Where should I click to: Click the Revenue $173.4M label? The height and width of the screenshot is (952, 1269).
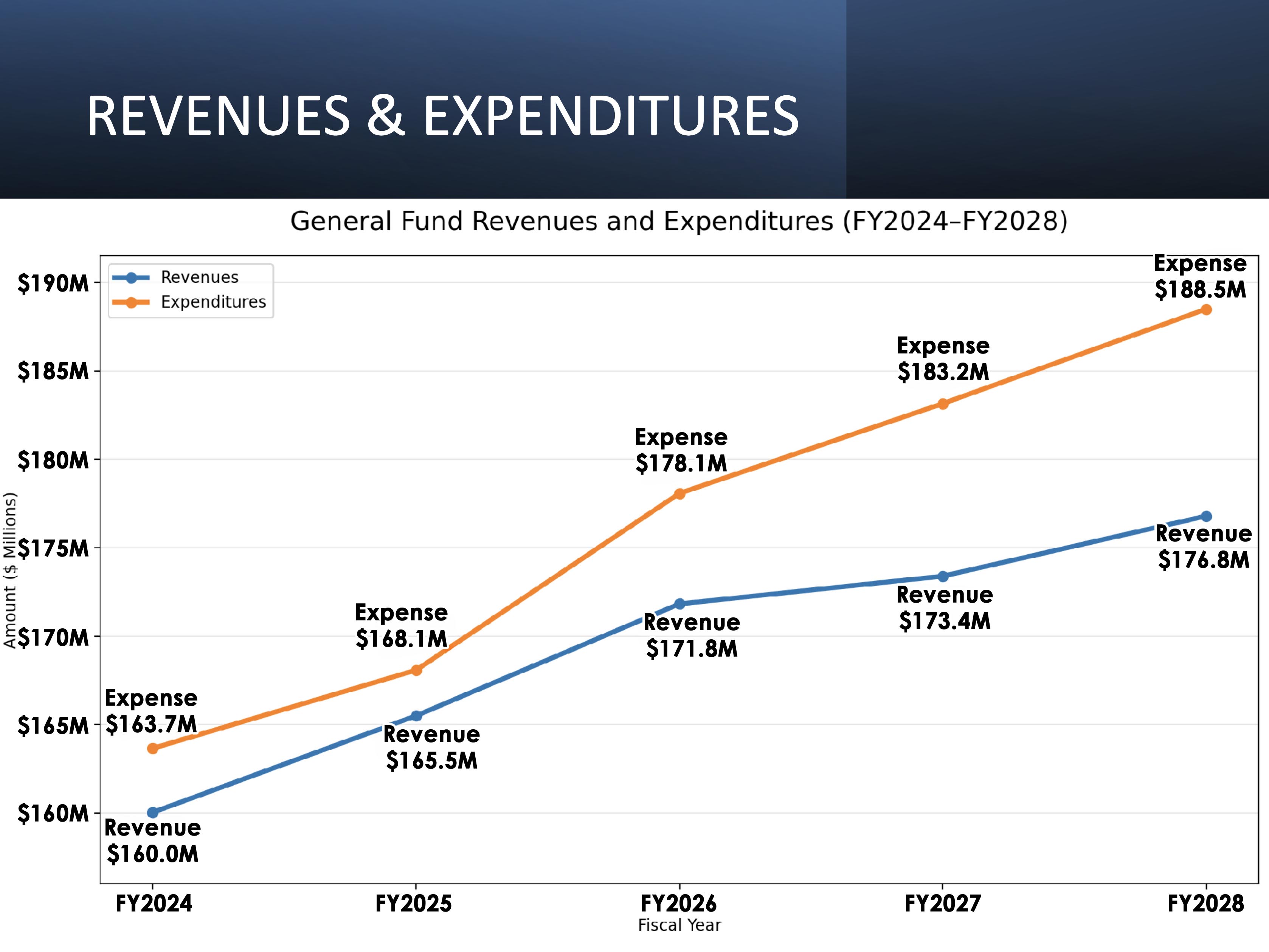coord(944,608)
